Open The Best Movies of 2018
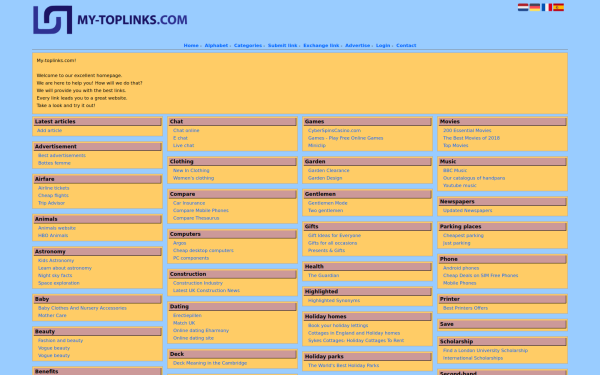 pos(471,138)
